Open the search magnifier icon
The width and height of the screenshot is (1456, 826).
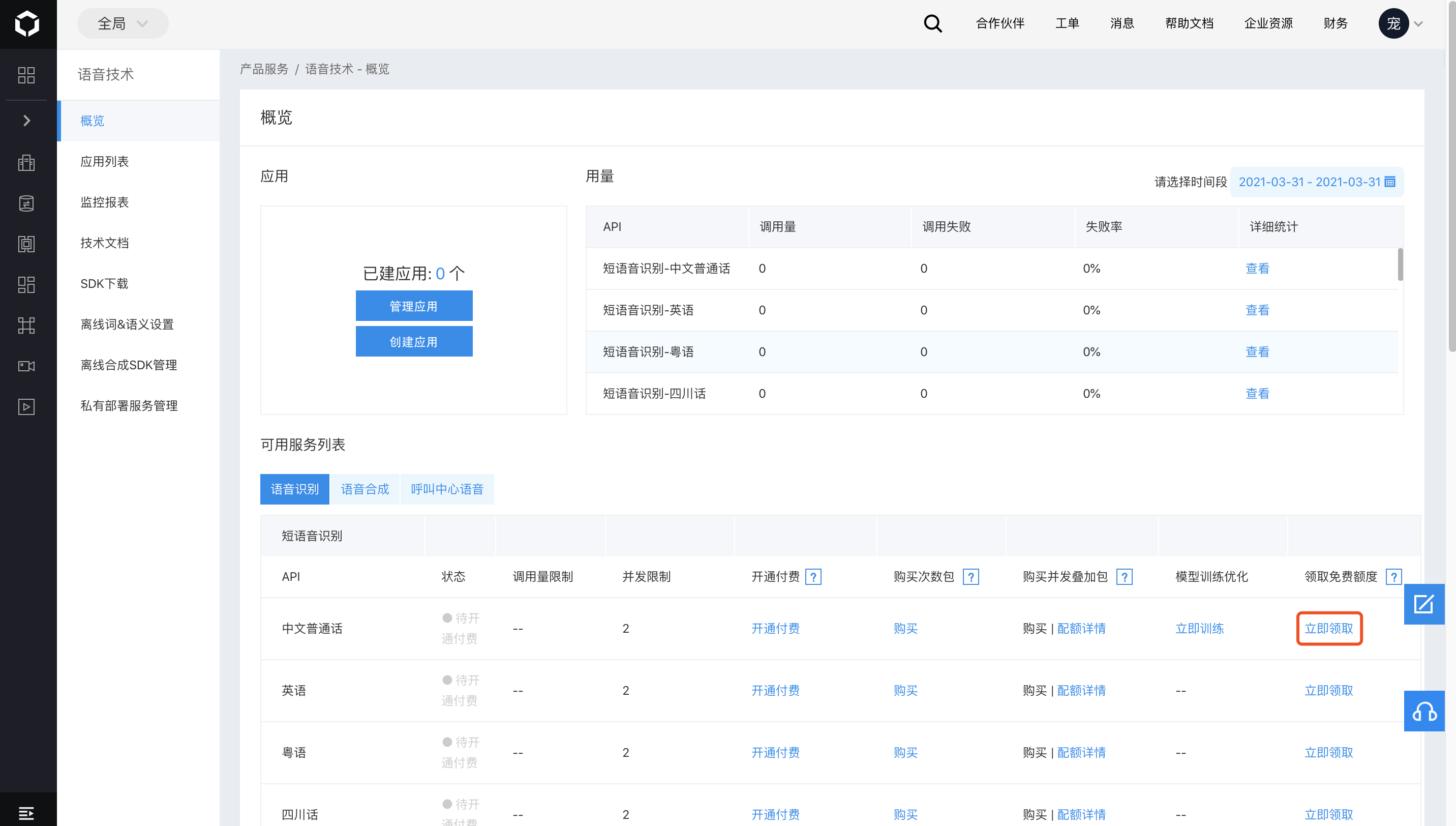click(933, 23)
